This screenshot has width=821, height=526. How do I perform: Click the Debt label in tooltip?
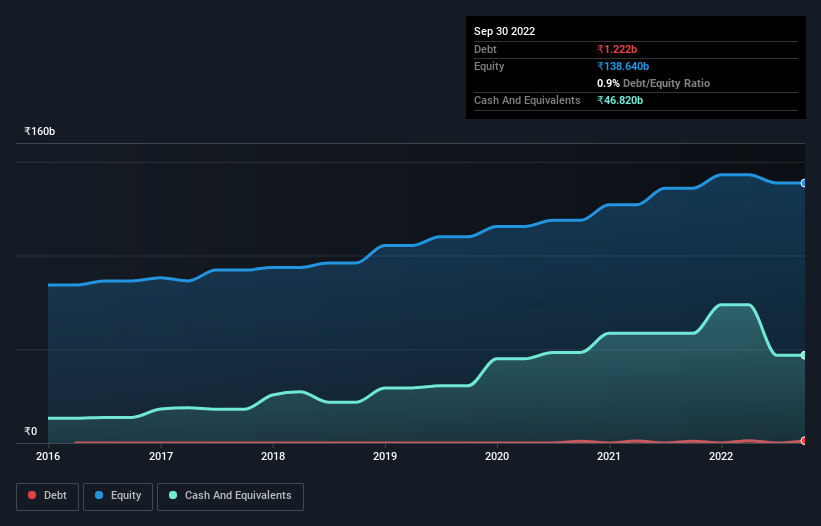pos(485,49)
